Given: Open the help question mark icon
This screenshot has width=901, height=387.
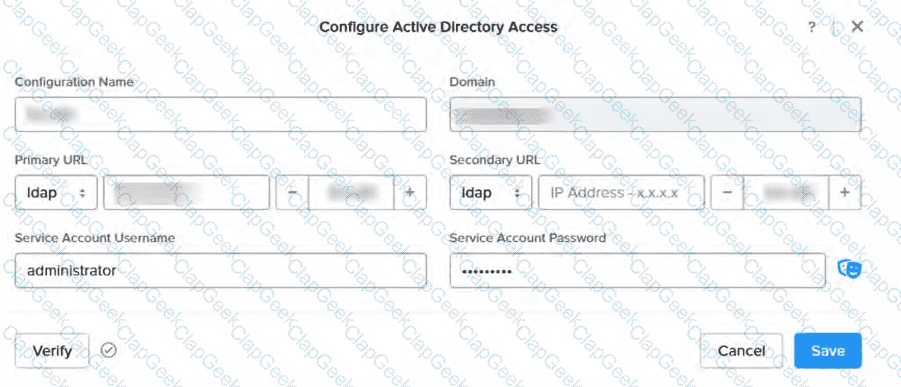Looking at the screenshot, I should pos(811,27).
